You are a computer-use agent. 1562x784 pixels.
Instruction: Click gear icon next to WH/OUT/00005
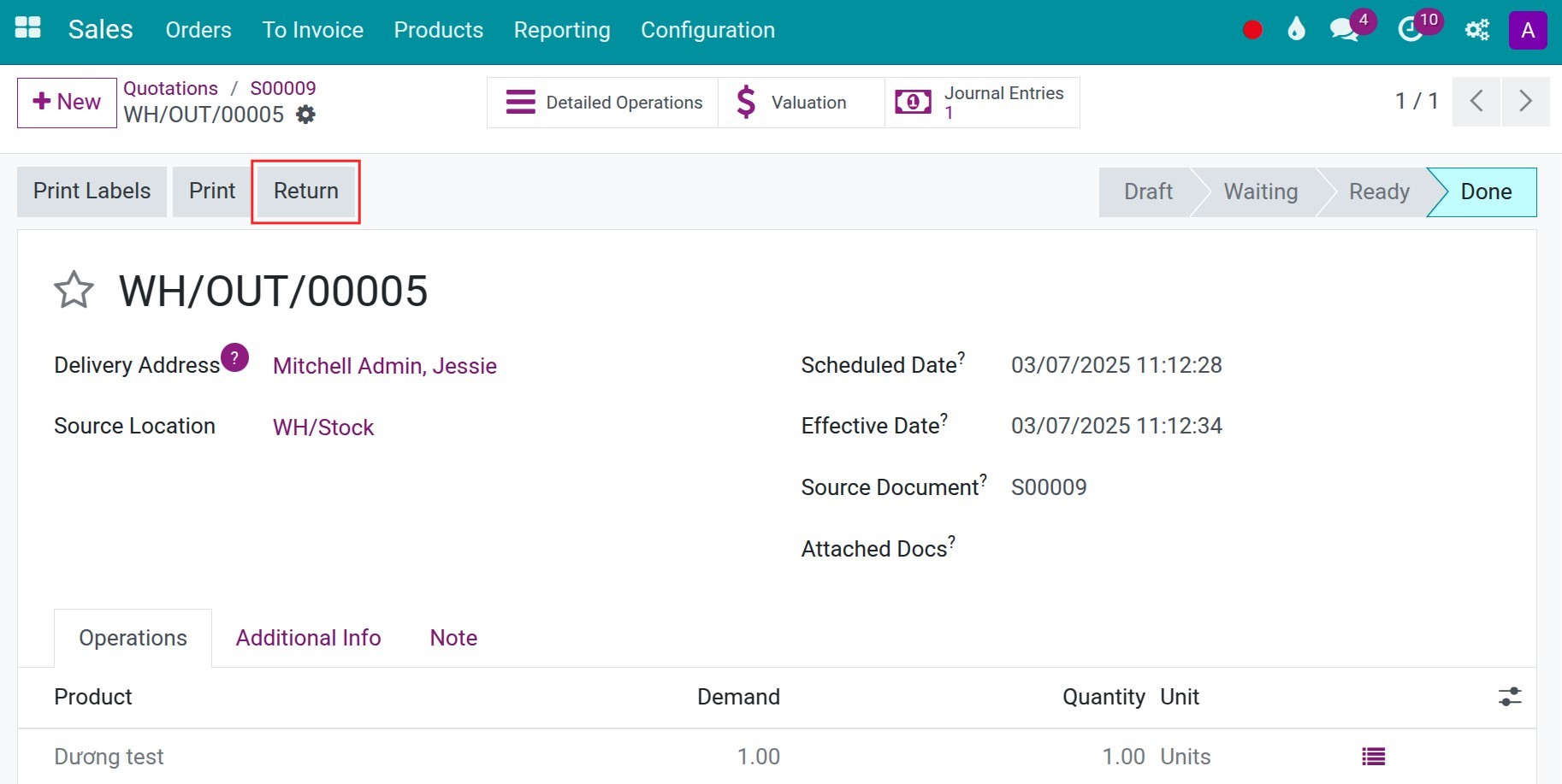tap(305, 115)
